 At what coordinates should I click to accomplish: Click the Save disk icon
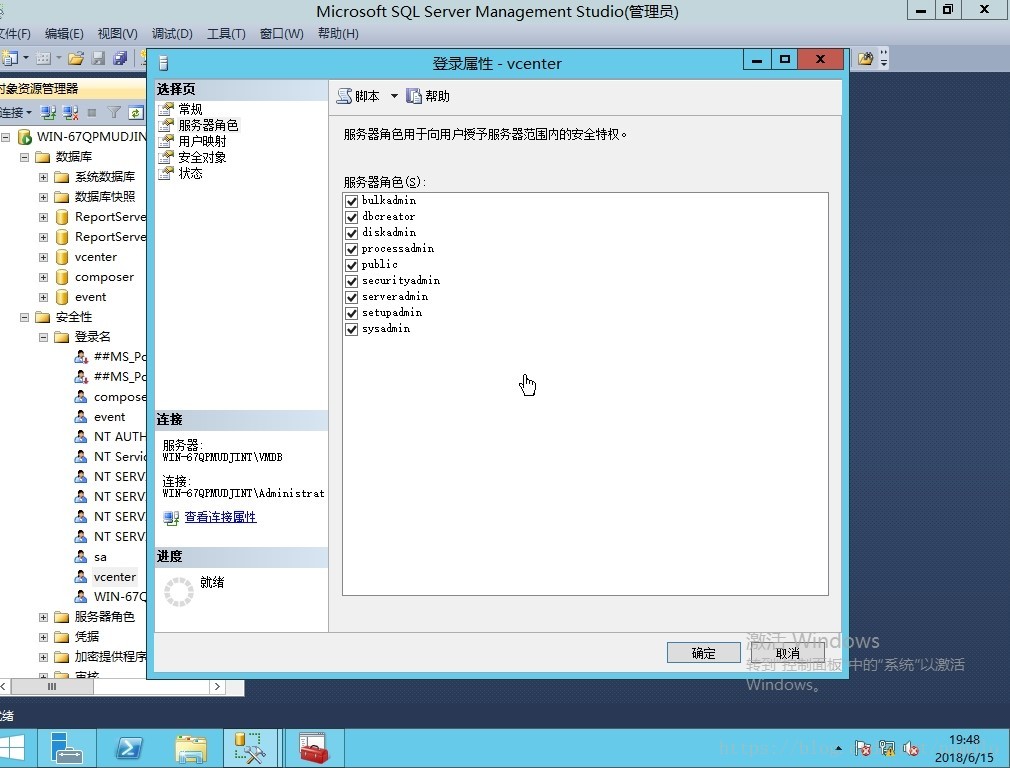point(98,59)
